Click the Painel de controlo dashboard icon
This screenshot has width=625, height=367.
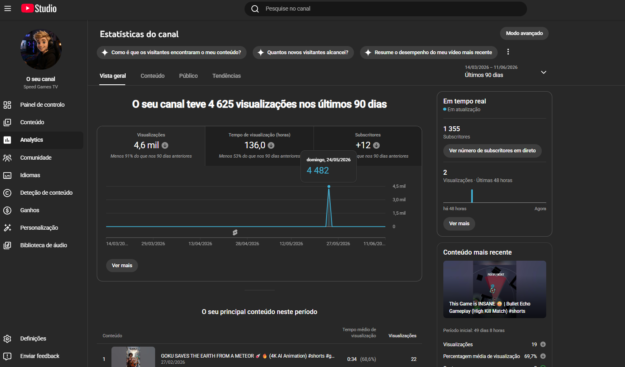pyautogui.click(x=7, y=105)
